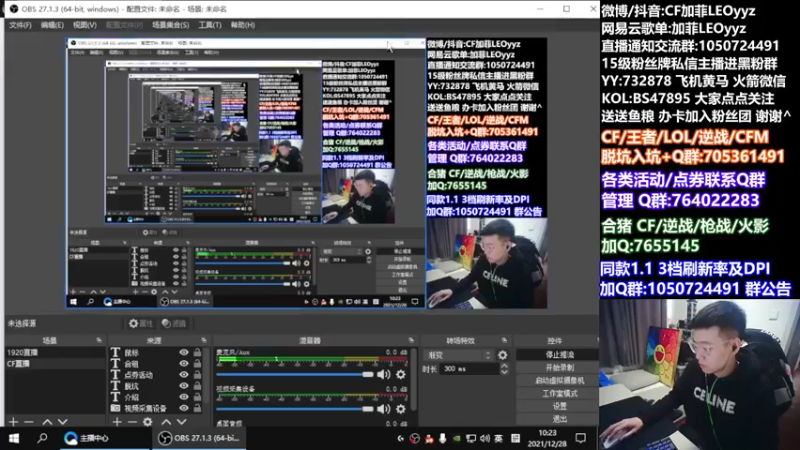Switch the 英 input method indicator
Screen dimensions: 800x450
498,438
